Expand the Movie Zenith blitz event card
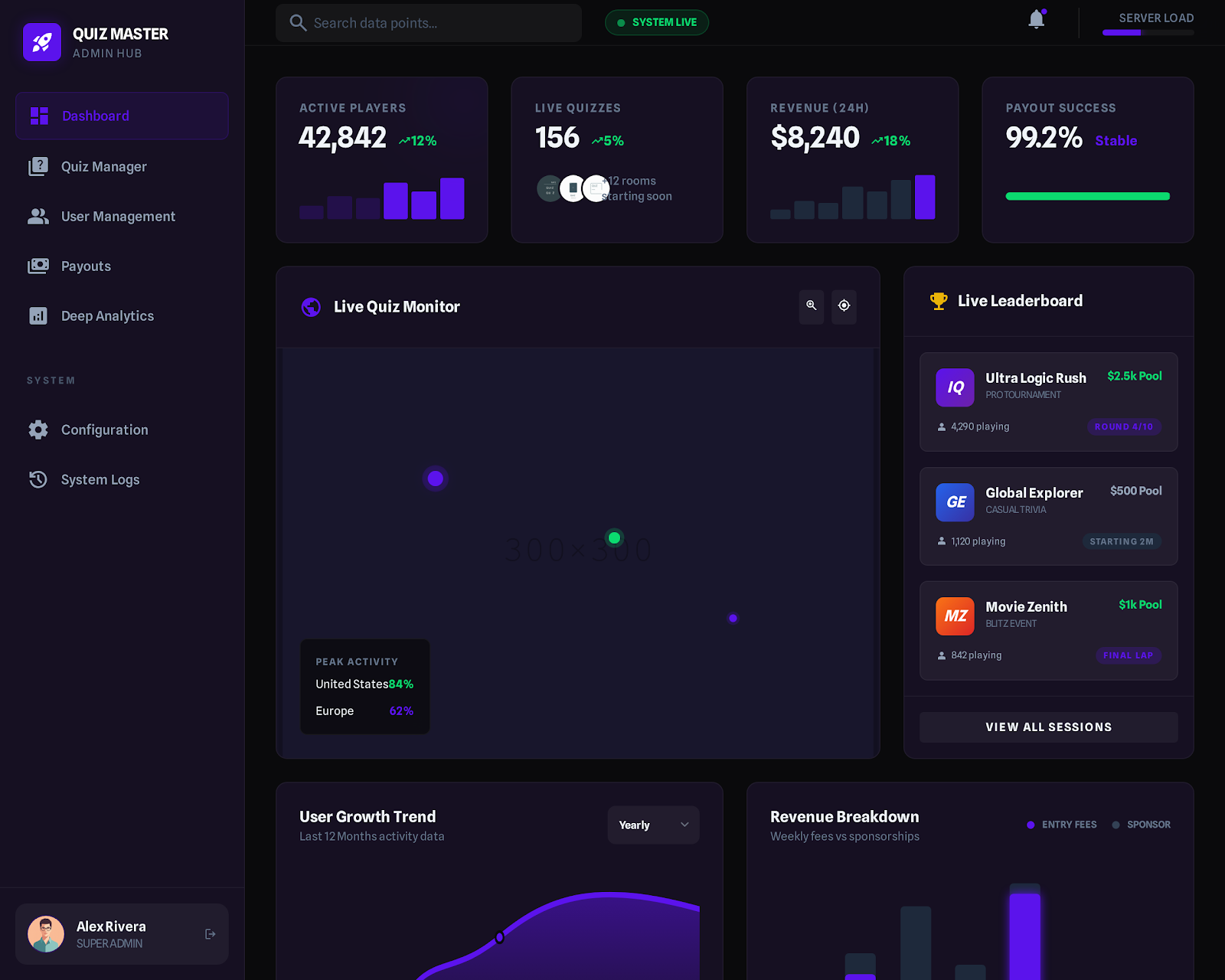 [1048, 629]
